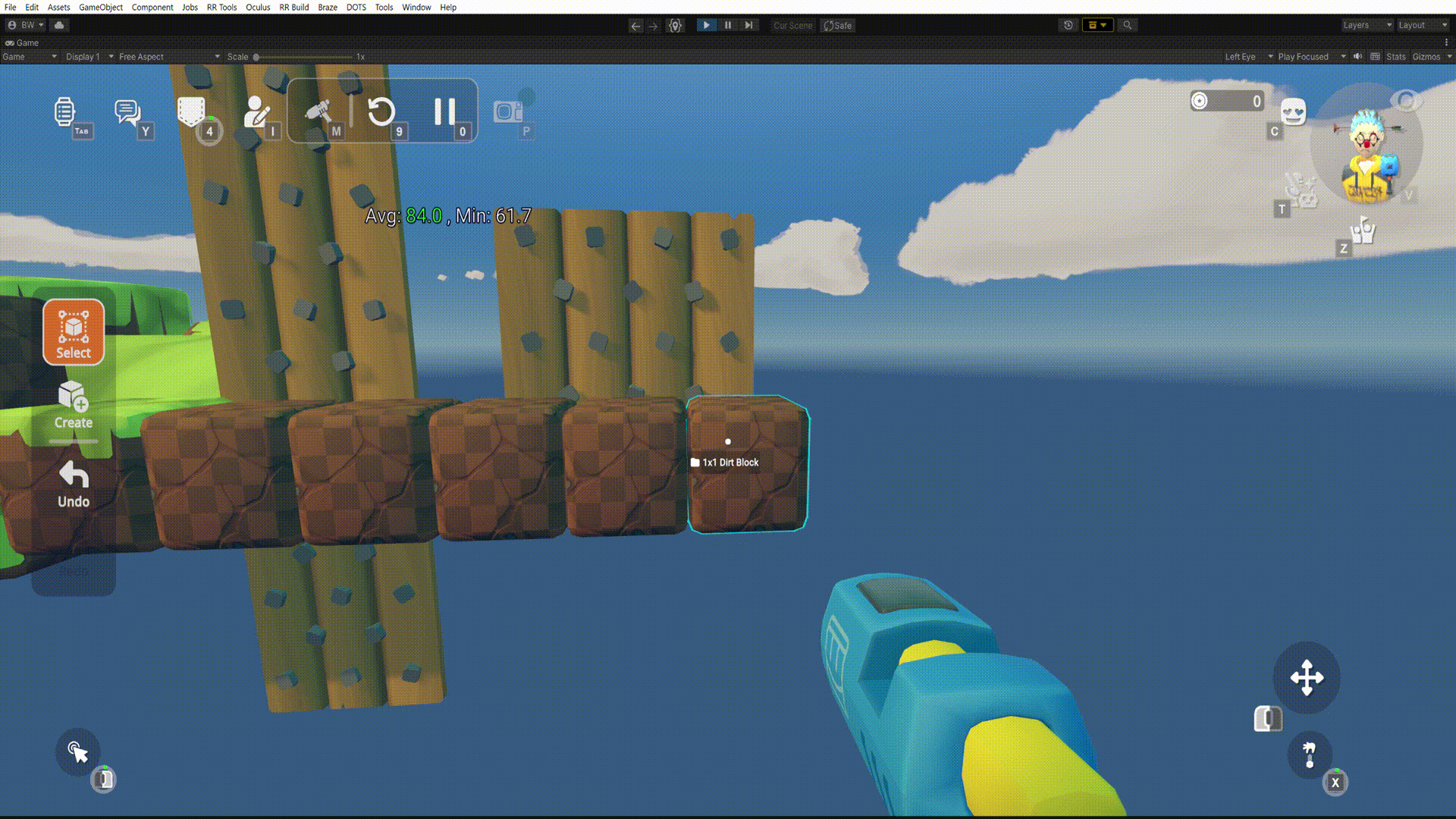This screenshot has height=819, width=1456.
Task: Open the Braze menu
Action: [328, 7]
